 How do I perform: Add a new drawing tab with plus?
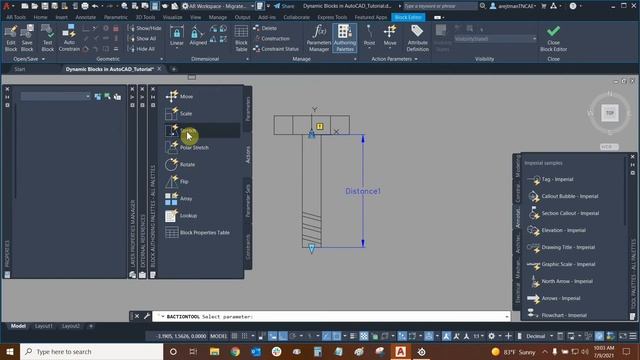click(x=174, y=69)
